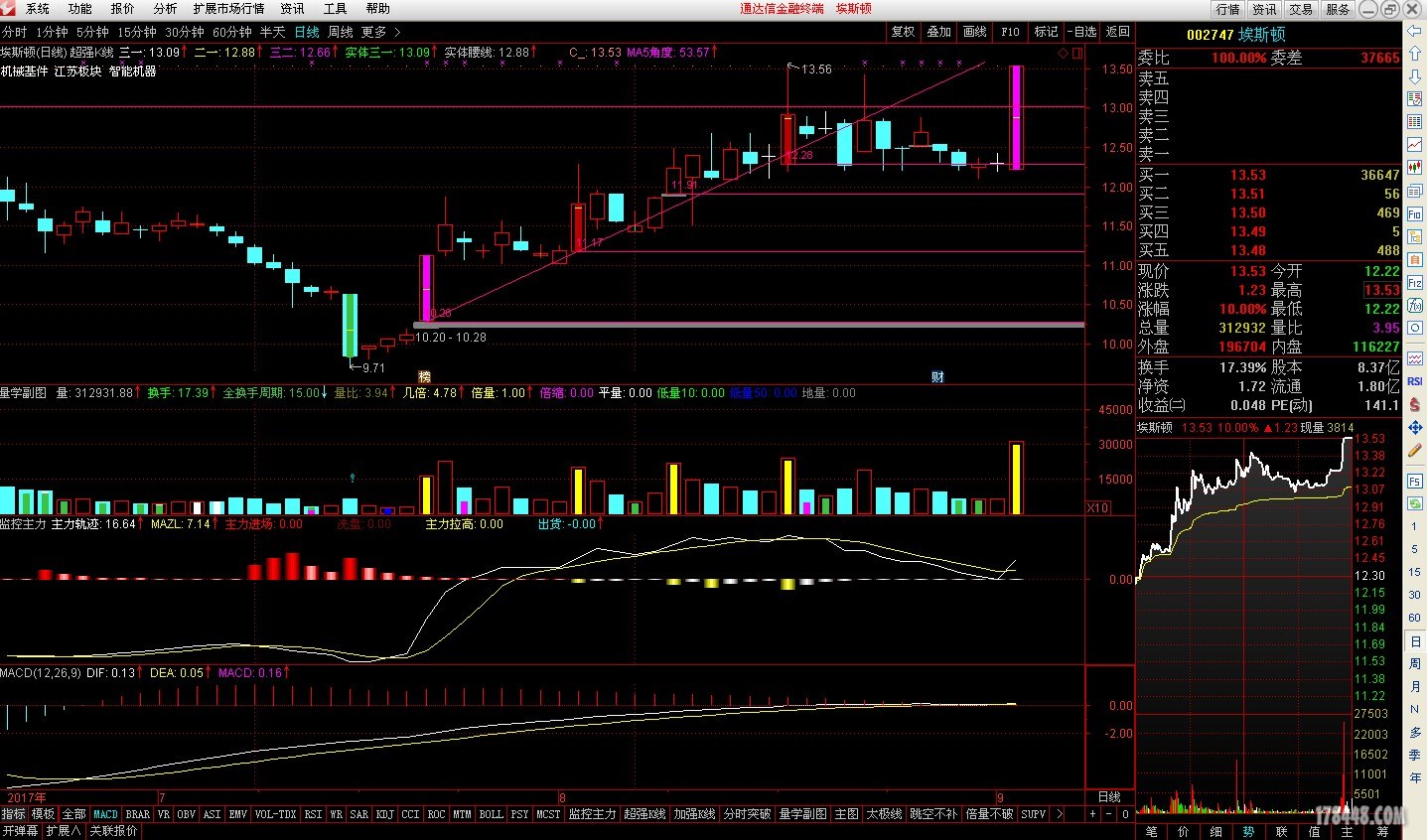The image size is (1427, 840).
Task: Click the RSI sidebar icon
Action: pyautogui.click(x=1415, y=381)
